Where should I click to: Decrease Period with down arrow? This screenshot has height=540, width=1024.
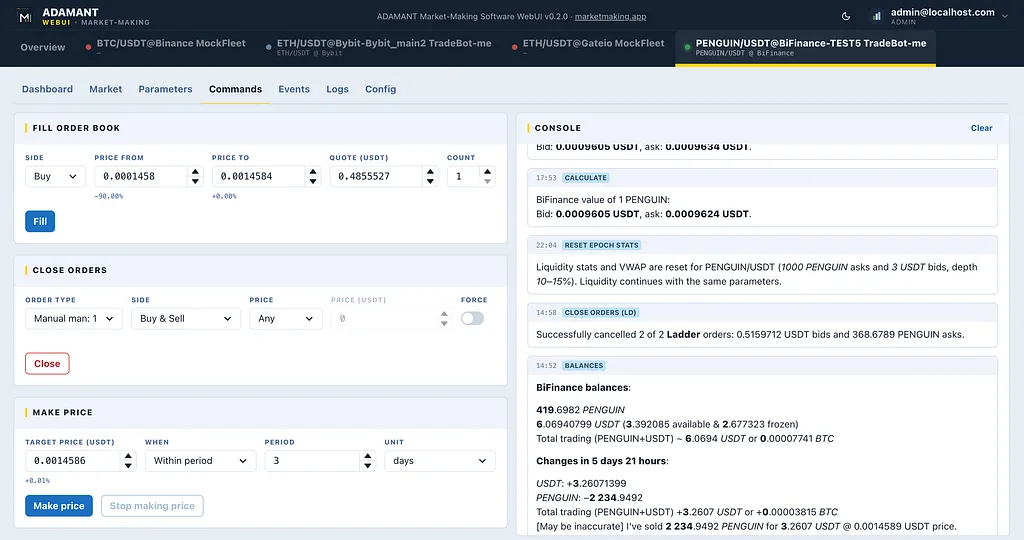(368, 466)
